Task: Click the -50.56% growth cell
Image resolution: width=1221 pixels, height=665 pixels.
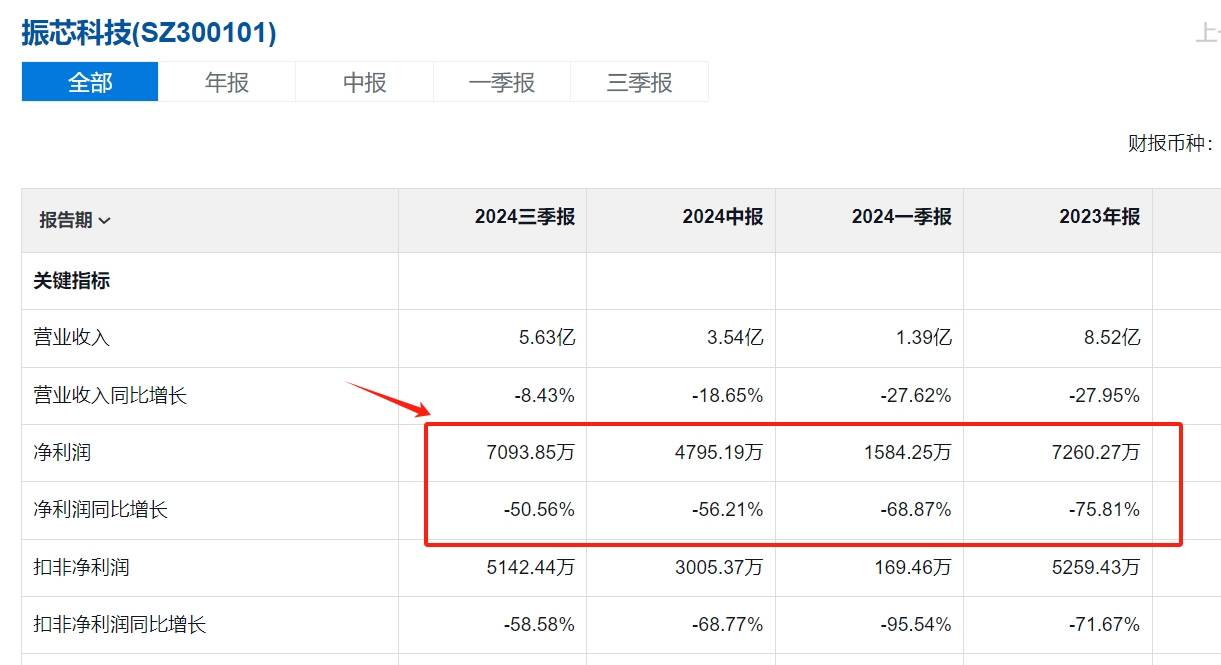Action: (539, 510)
